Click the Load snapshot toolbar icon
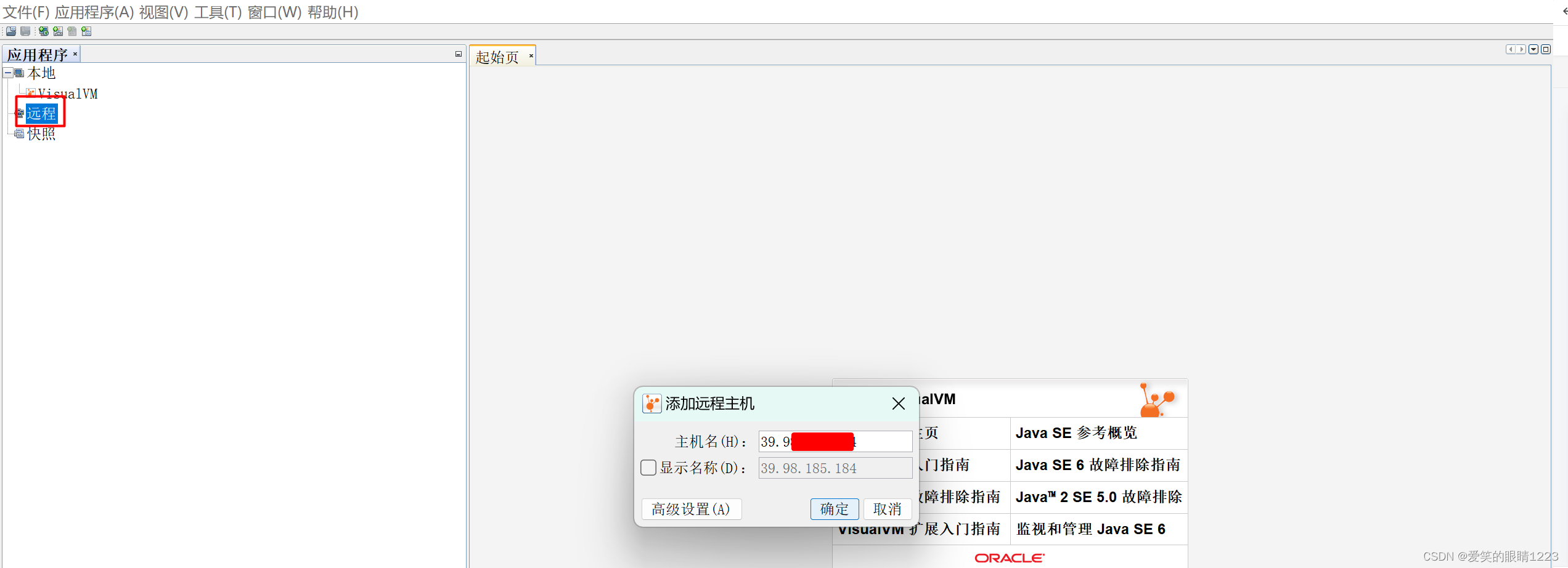 click(x=11, y=31)
